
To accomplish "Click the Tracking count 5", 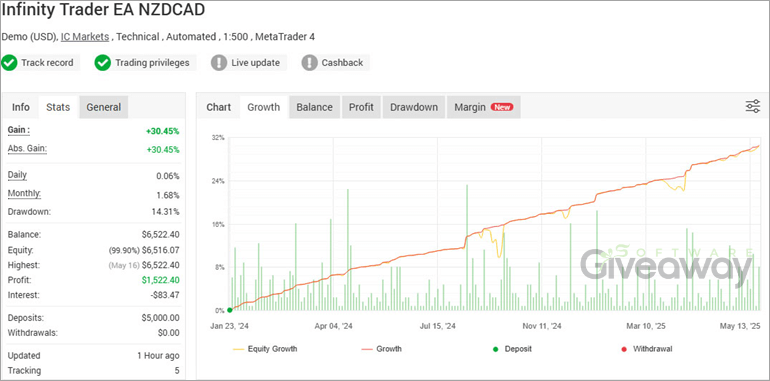I will tap(177, 371).
